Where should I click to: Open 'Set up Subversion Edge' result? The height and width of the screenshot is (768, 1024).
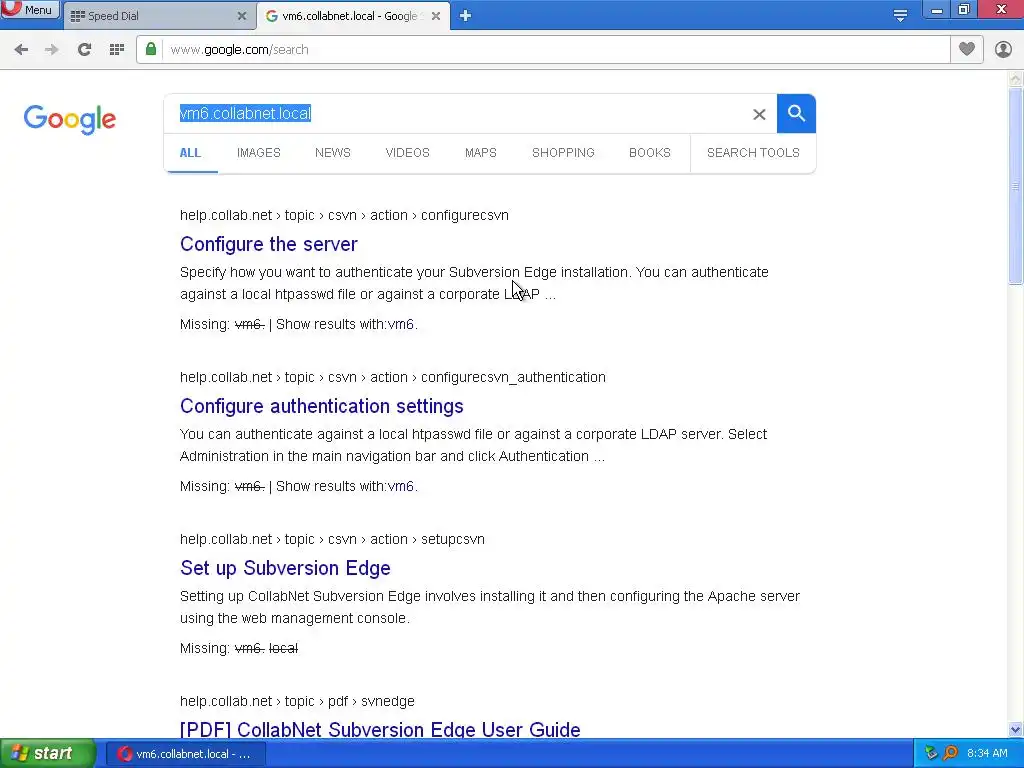tap(285, 568)
